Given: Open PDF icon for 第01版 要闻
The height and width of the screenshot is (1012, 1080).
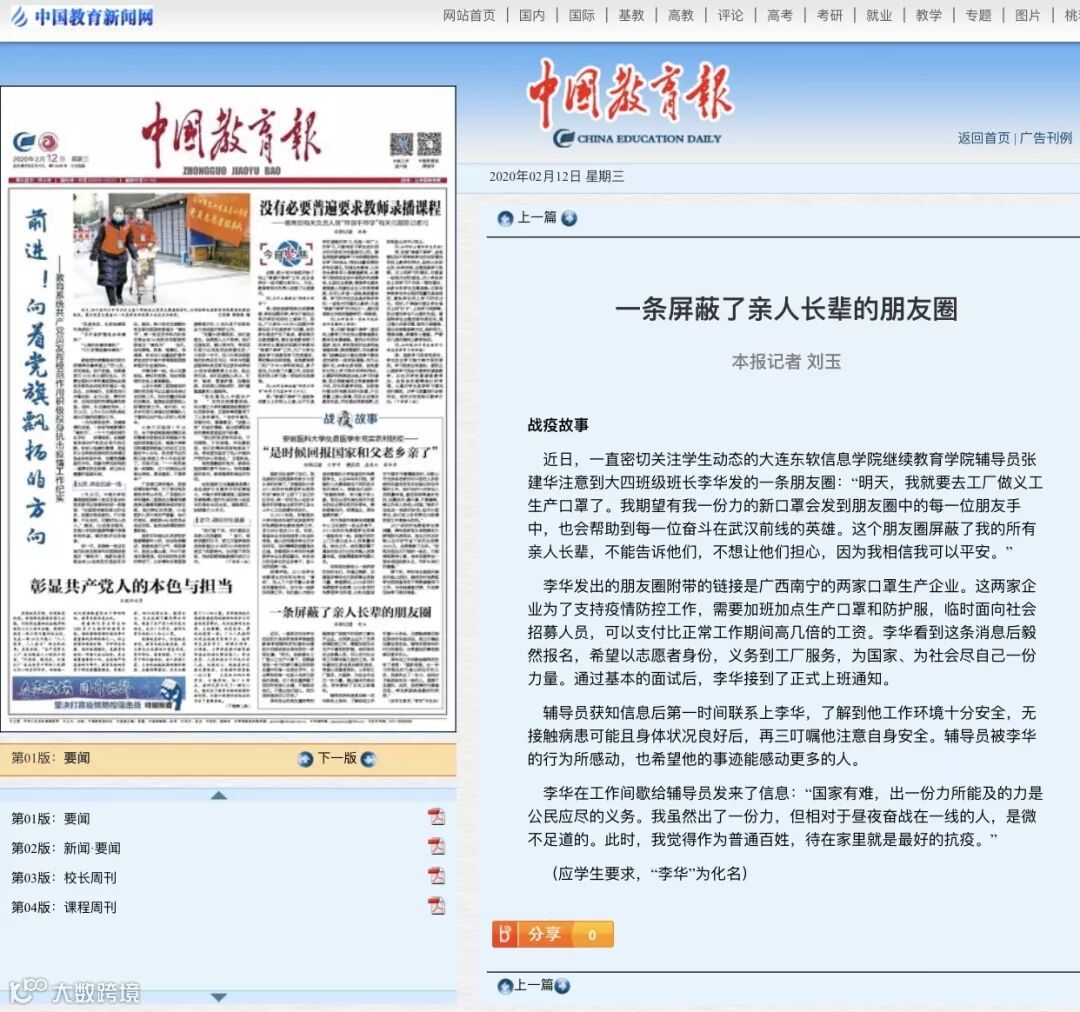Looking at the screenshot, I should [x=437, y=817].
